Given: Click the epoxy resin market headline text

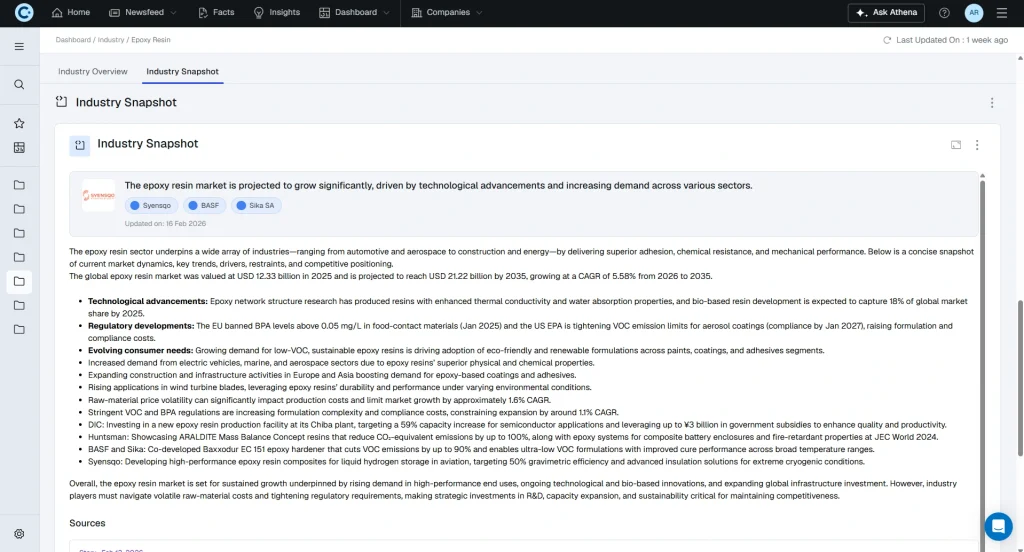Looking at the screenshot, I should click(438, 186).
